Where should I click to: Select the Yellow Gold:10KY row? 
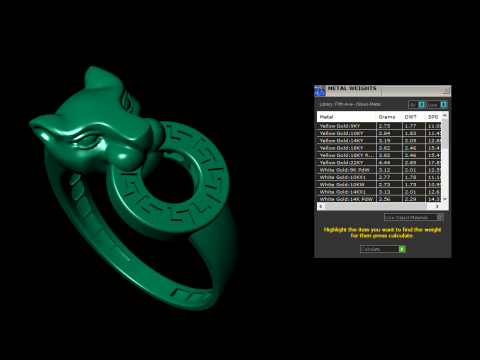[x=379, y=133]
